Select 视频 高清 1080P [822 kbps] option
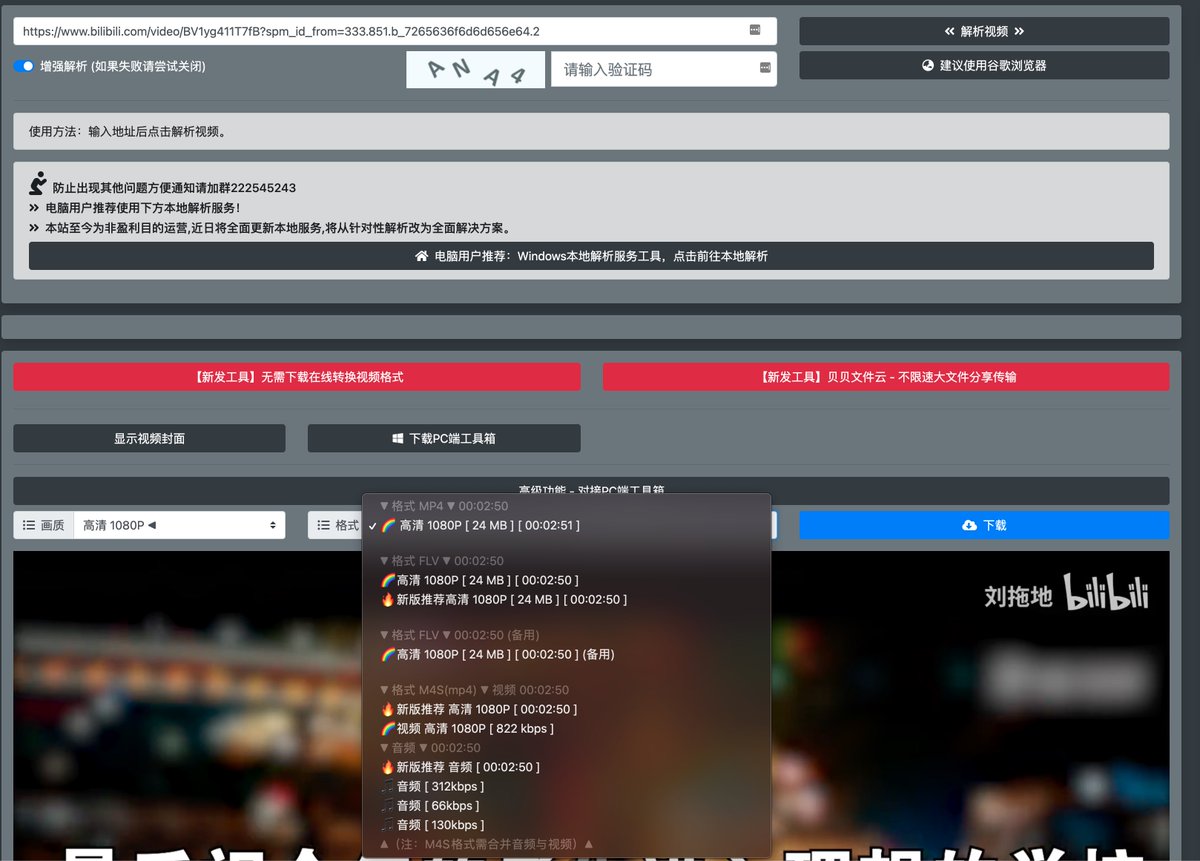 [x=567, y=728]
